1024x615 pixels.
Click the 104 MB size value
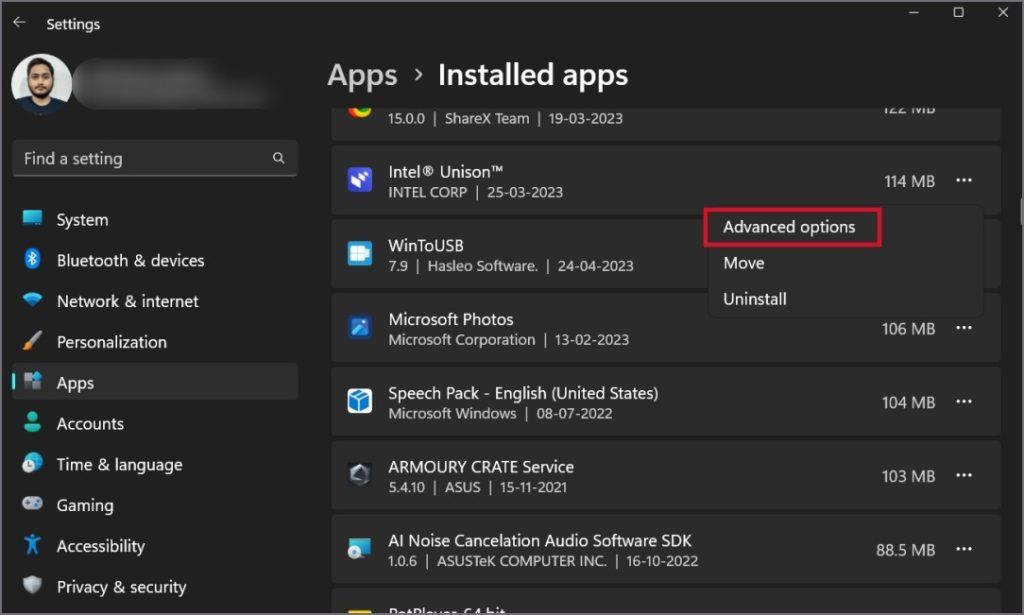point(908,402)
